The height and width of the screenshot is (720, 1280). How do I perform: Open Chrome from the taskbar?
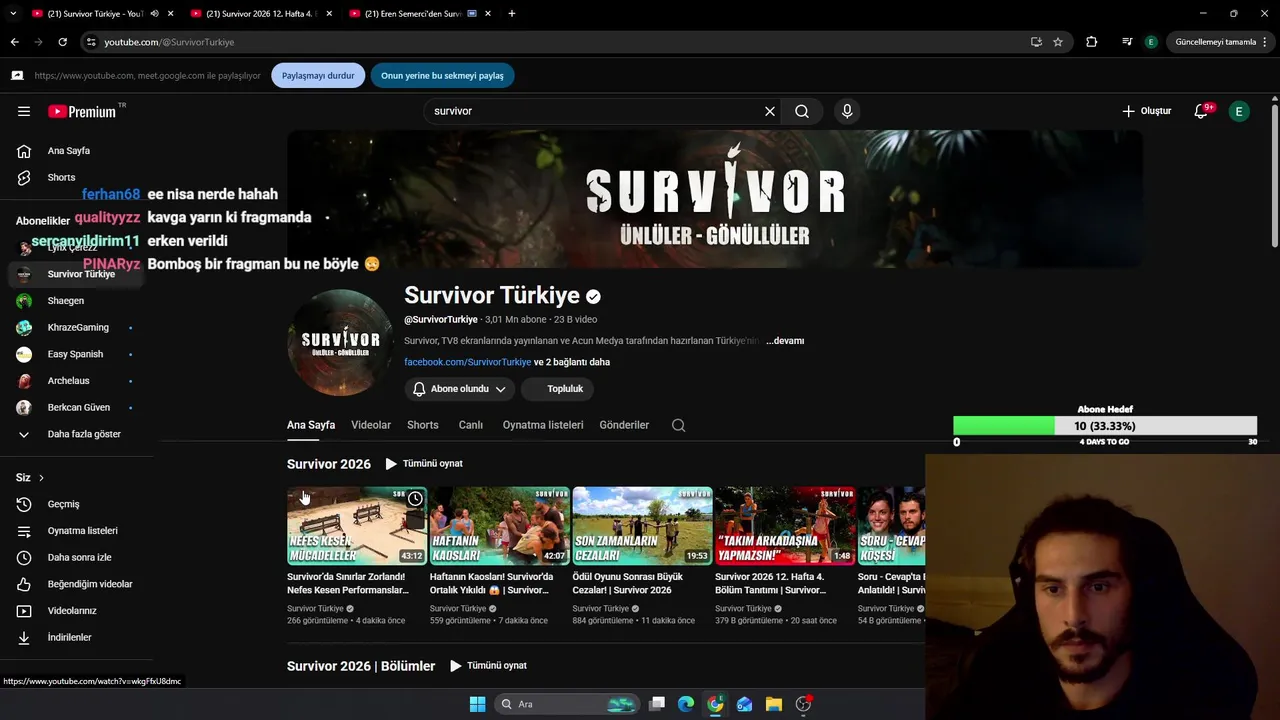tap(715, 704)
